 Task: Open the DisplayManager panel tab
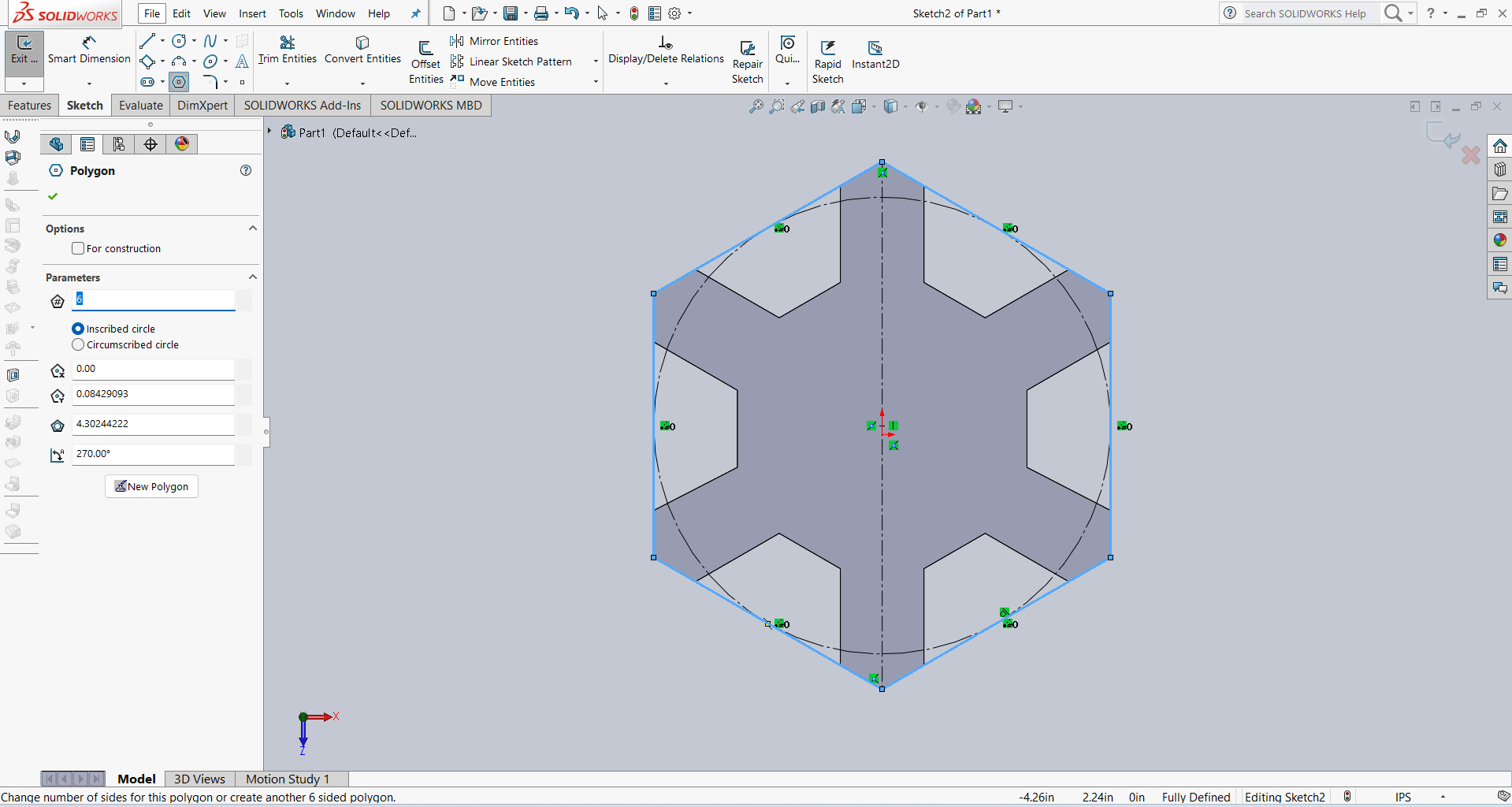(182, 143)
